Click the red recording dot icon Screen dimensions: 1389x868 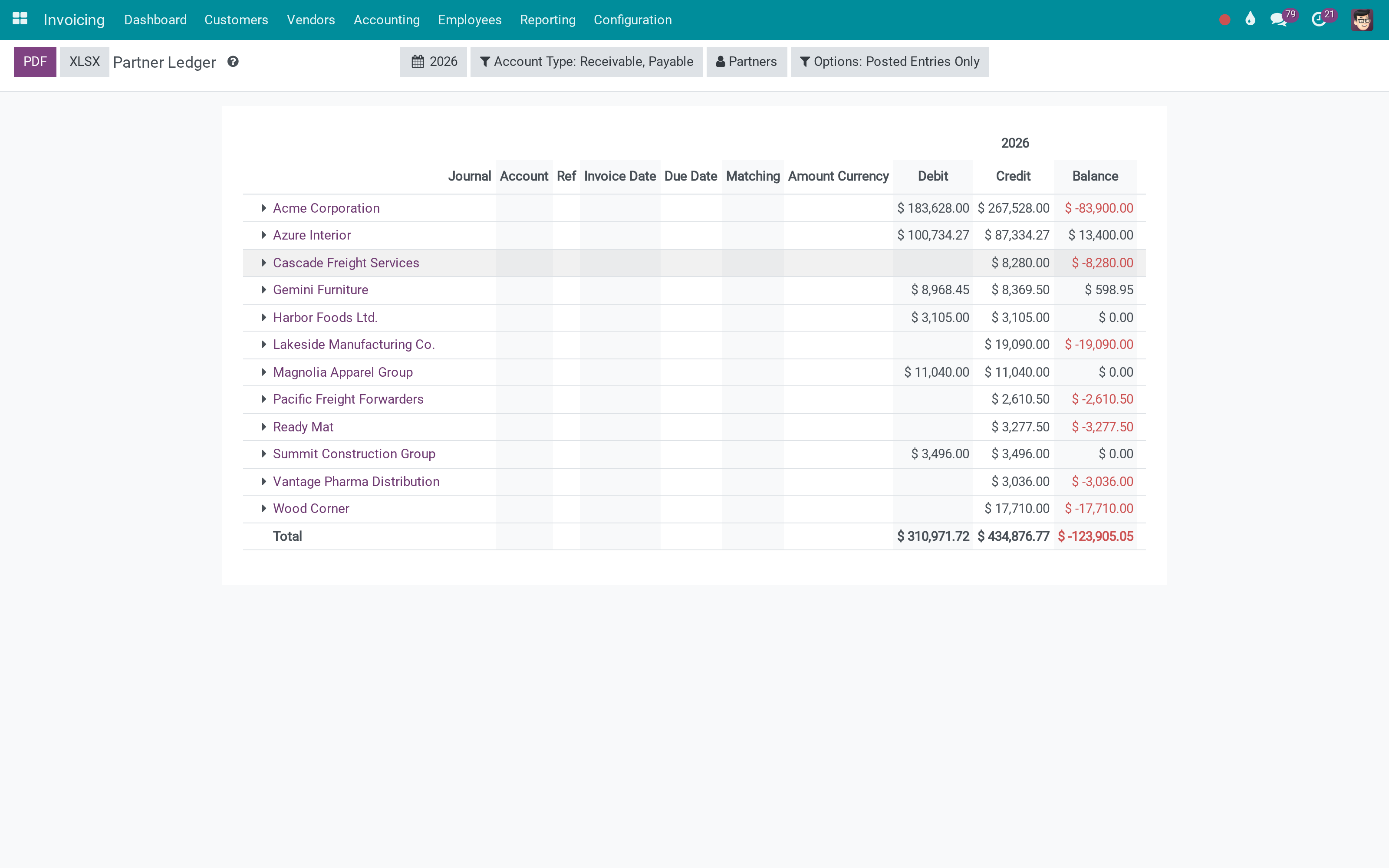1224,20
